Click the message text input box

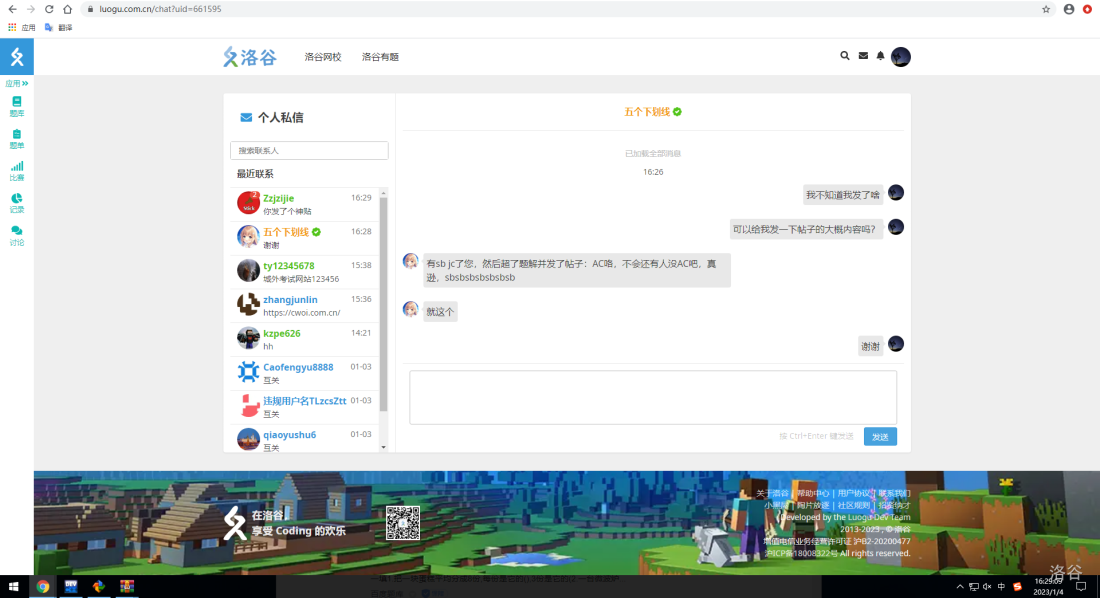(x=652, y=397)
